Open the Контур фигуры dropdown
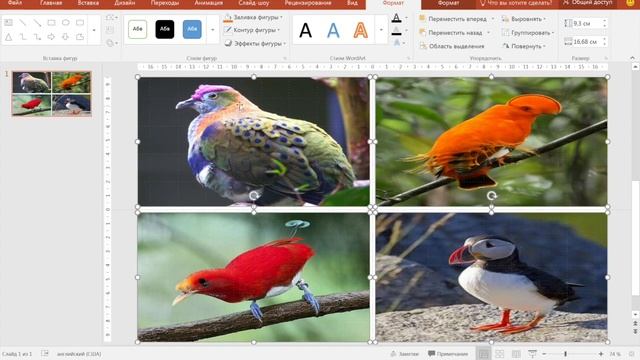640x360 pixels. coord(252,30)
